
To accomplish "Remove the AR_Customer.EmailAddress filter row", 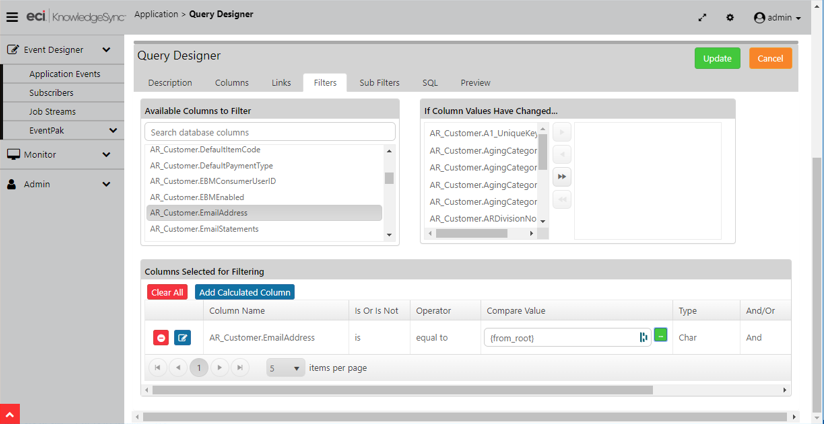I will tap(161, 338).
